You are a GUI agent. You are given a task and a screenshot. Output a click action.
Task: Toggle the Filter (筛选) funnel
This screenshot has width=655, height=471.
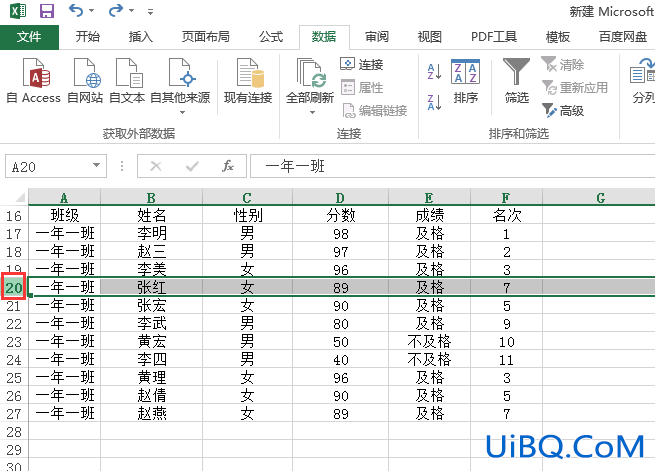coord(517,81)
